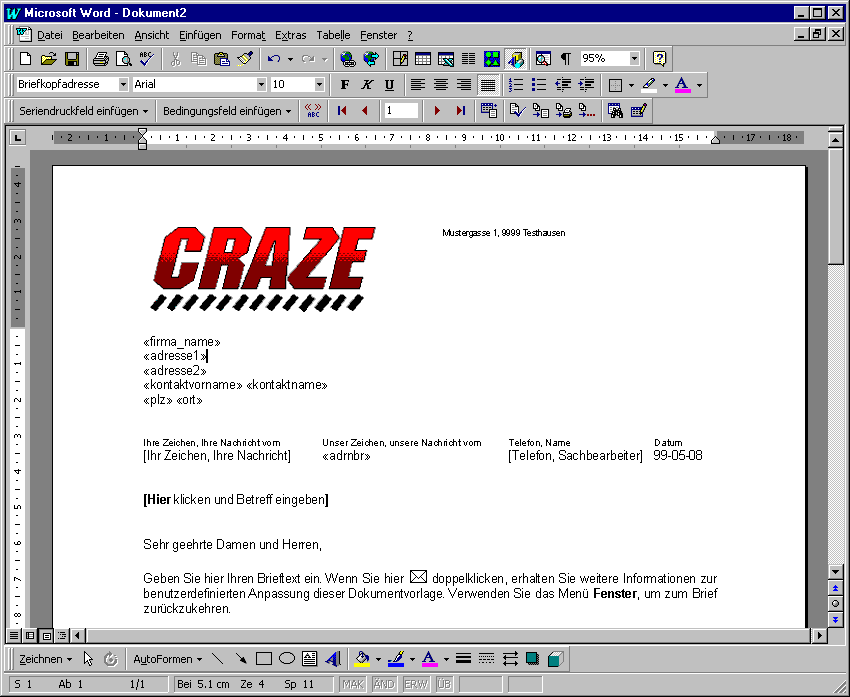The image size is (850, 697).
Task: Open the Format menu
Action: tap(248, 35)
